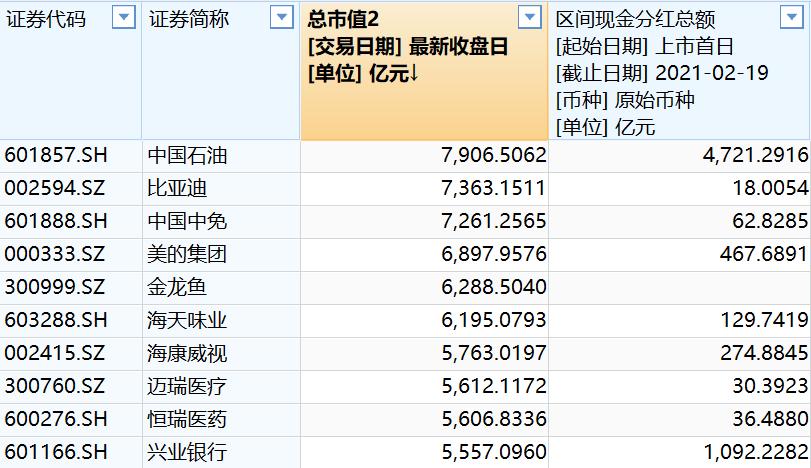The width and height of the screenshot is (811, 468).
Task: Open the 证券简称 column filter dropdown
Action: tap(282, 18)
